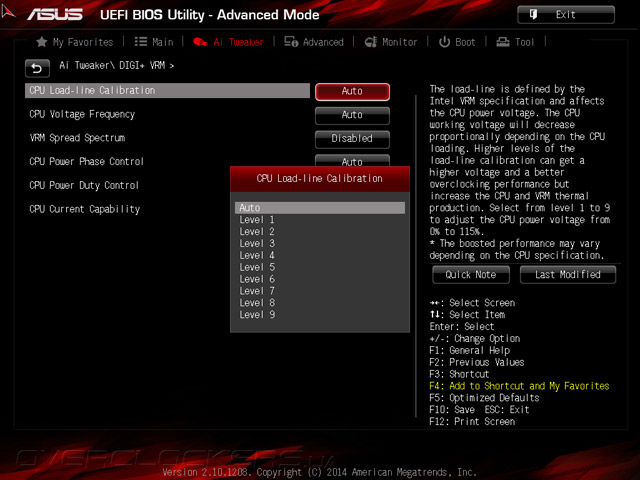Open CPU Voltage Frequency Auto dropdown
This screenshot has height=480, width=640.
[352, 115]
